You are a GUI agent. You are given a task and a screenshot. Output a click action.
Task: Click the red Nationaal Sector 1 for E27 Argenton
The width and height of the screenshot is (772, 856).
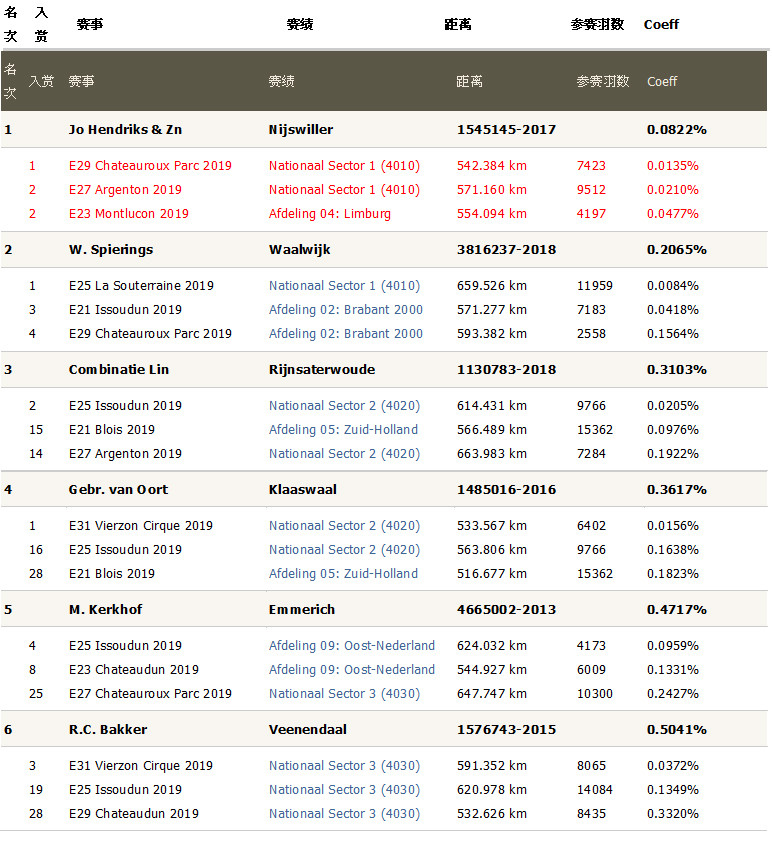(344, 190)
